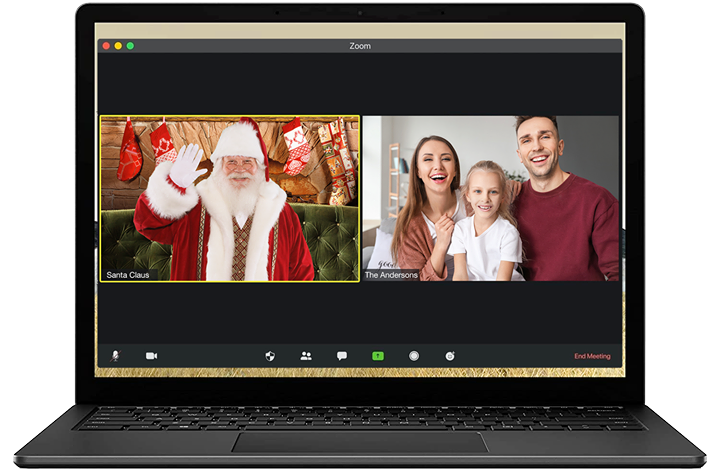Click the green Share Screen icon
This screenshot has width=720, height=474.
[378, 356]
